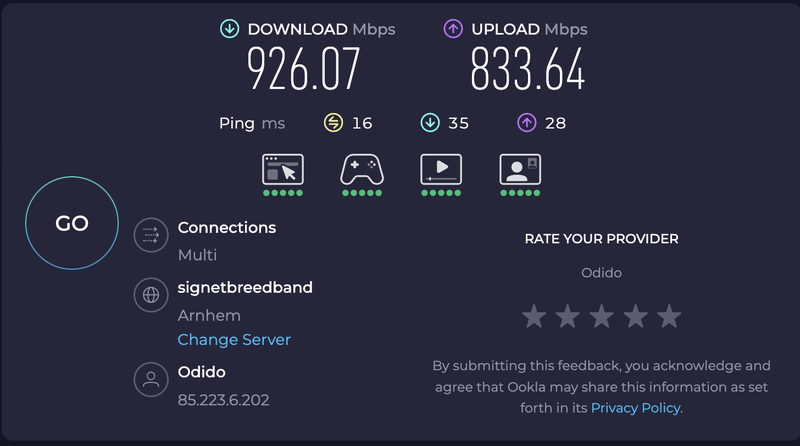
Task: Select the Multi connections mode
Action: pos(197,255)
